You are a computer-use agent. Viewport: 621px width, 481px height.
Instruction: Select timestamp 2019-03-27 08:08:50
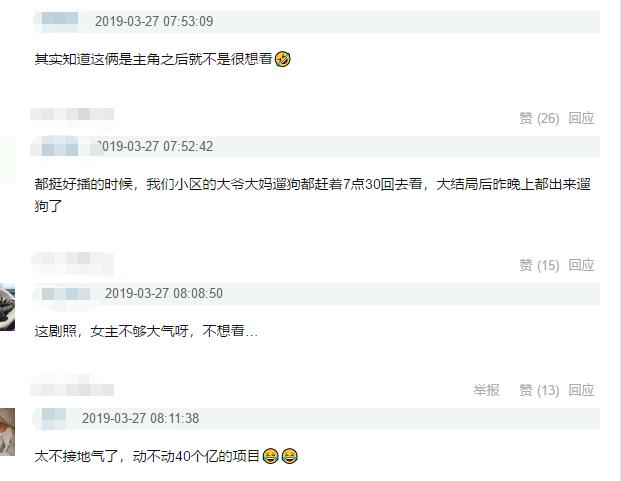[x=164, y=293]
